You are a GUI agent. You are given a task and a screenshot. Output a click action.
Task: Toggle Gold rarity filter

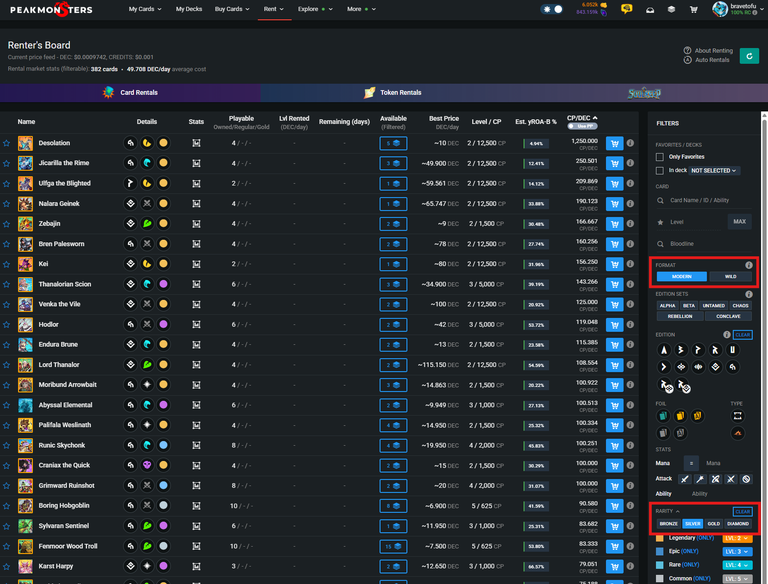point(714,524)
